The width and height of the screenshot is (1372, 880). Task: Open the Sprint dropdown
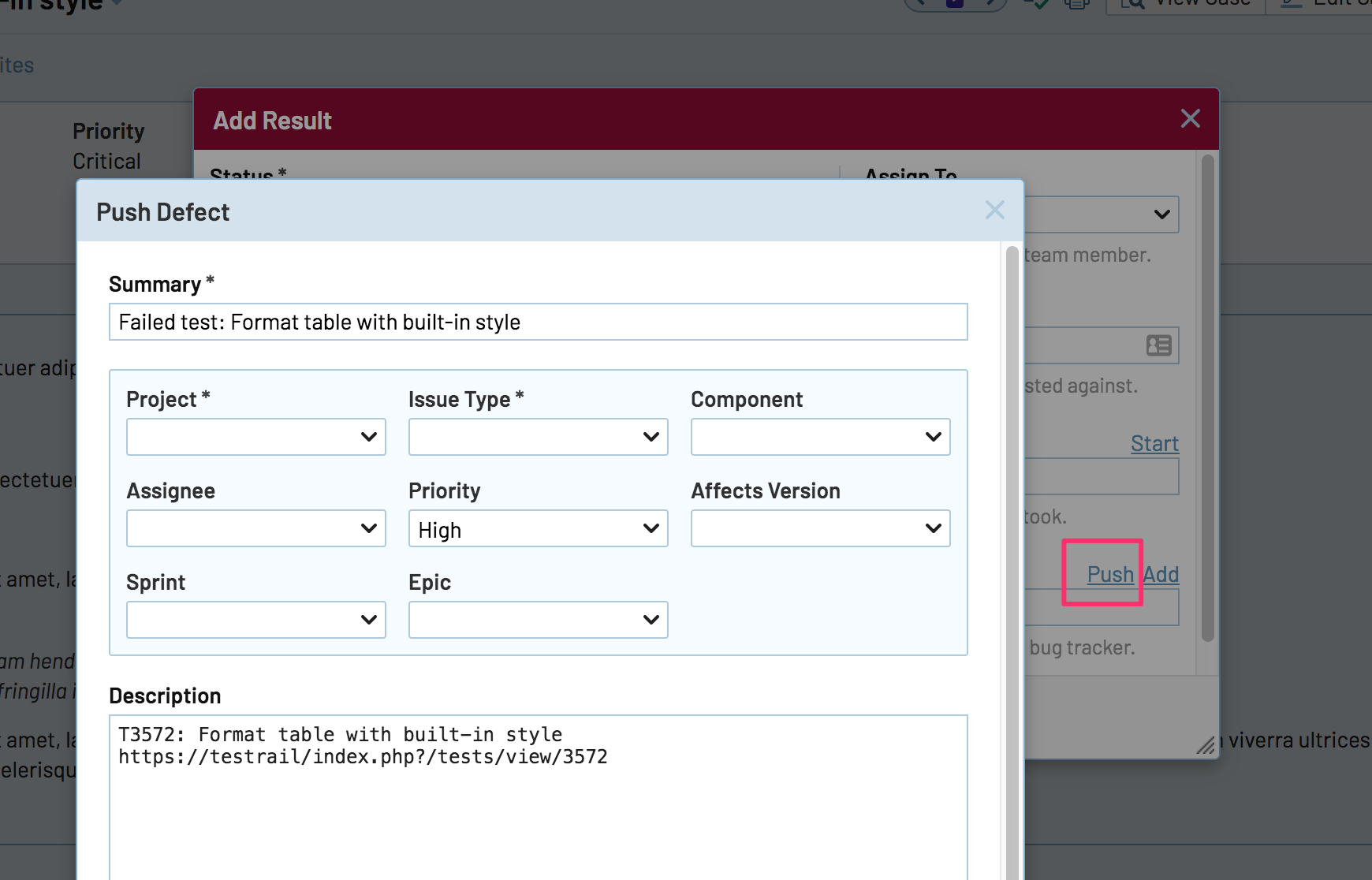255,620
